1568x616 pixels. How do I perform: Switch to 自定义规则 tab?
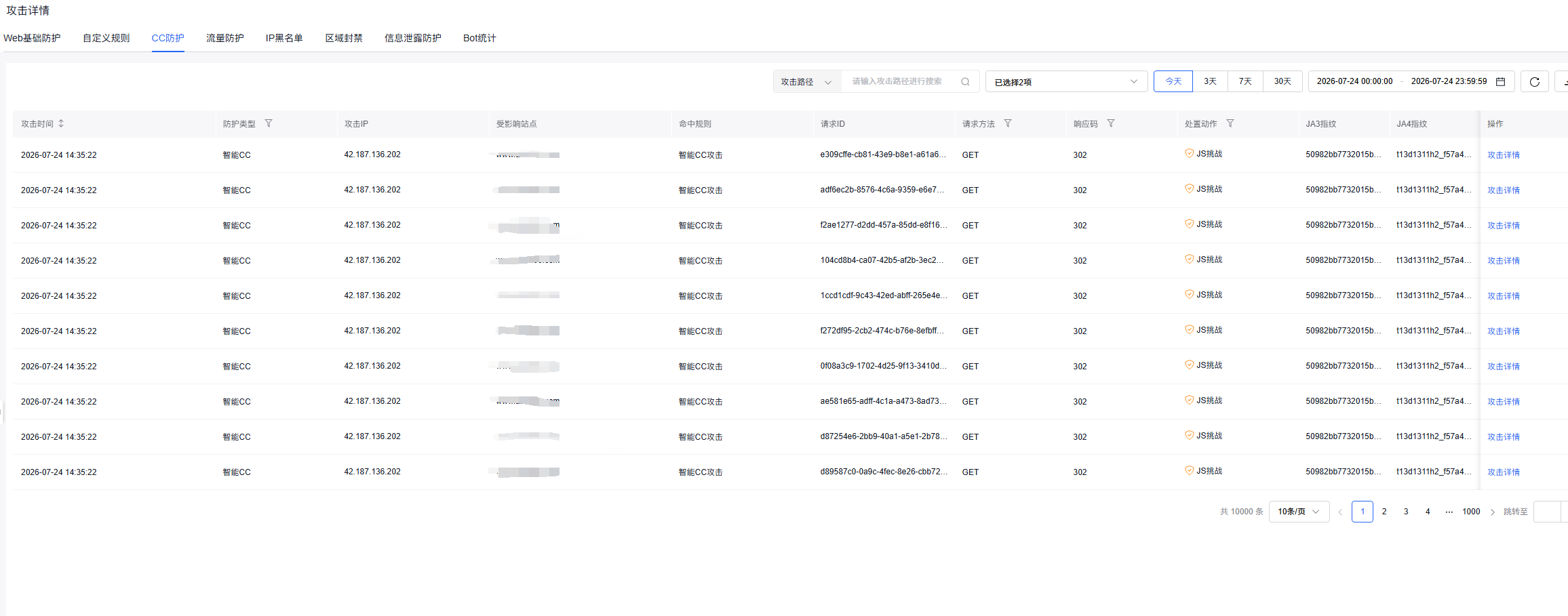click(106, 38)
